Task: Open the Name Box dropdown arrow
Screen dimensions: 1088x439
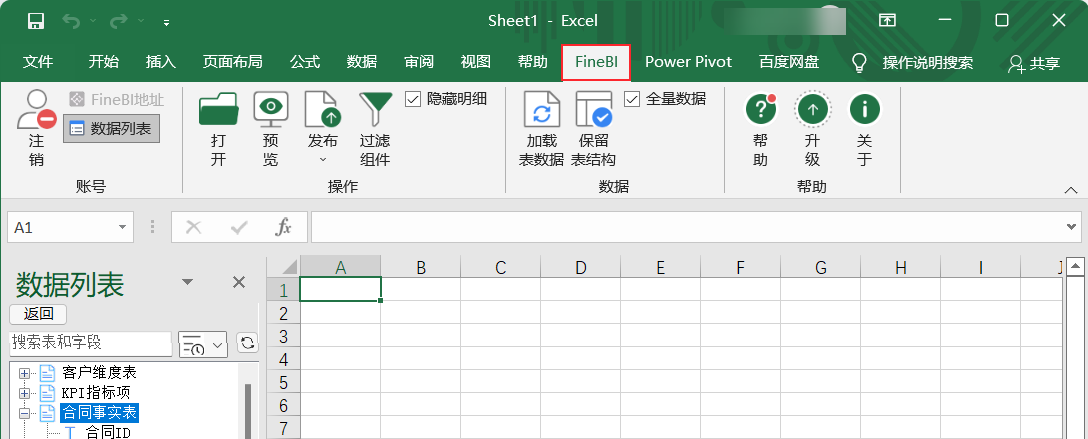Action: [123, 228]
